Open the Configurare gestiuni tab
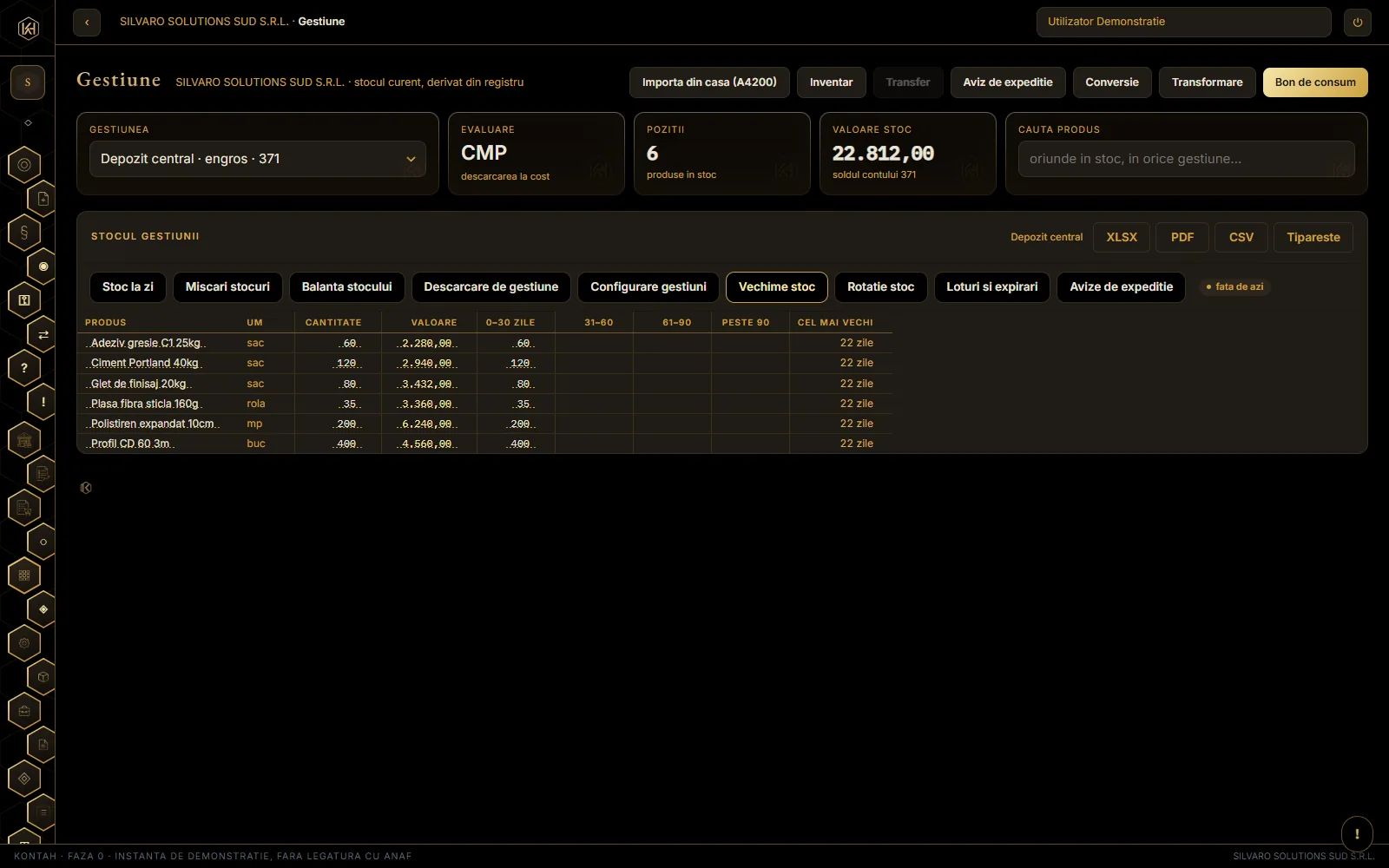The image size is (1389, 868). coord(648,287)
